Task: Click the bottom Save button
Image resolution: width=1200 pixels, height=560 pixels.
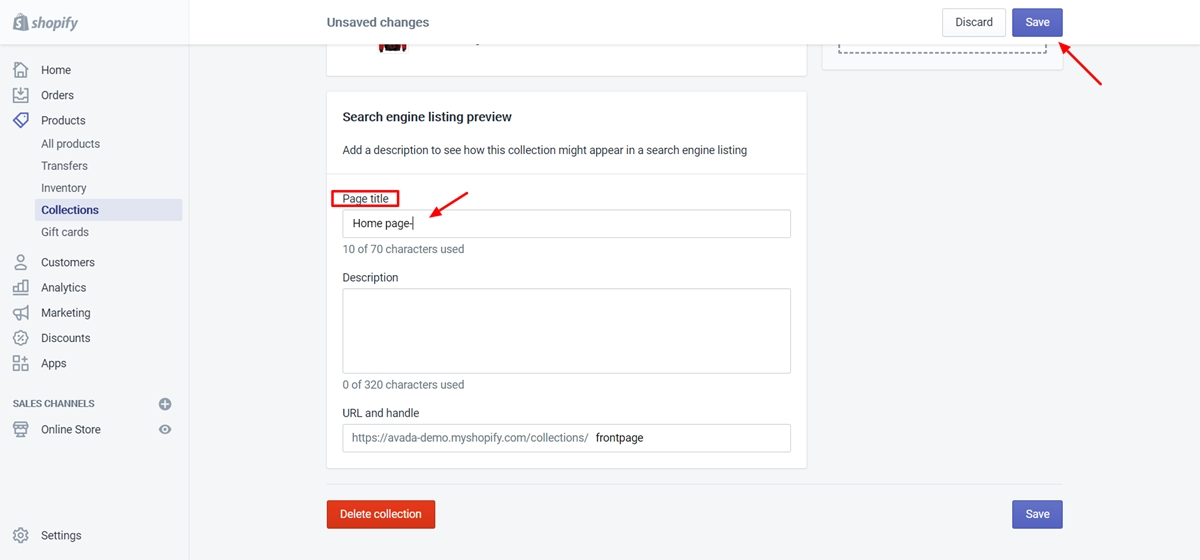Action: (1037, 514)
